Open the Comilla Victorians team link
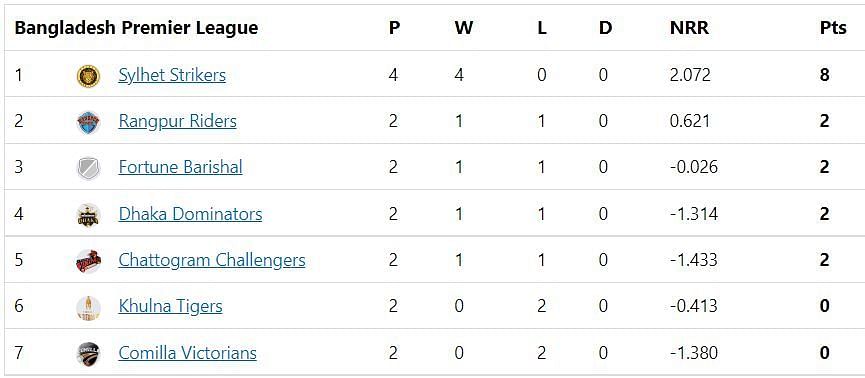 (x=188, y=353)
